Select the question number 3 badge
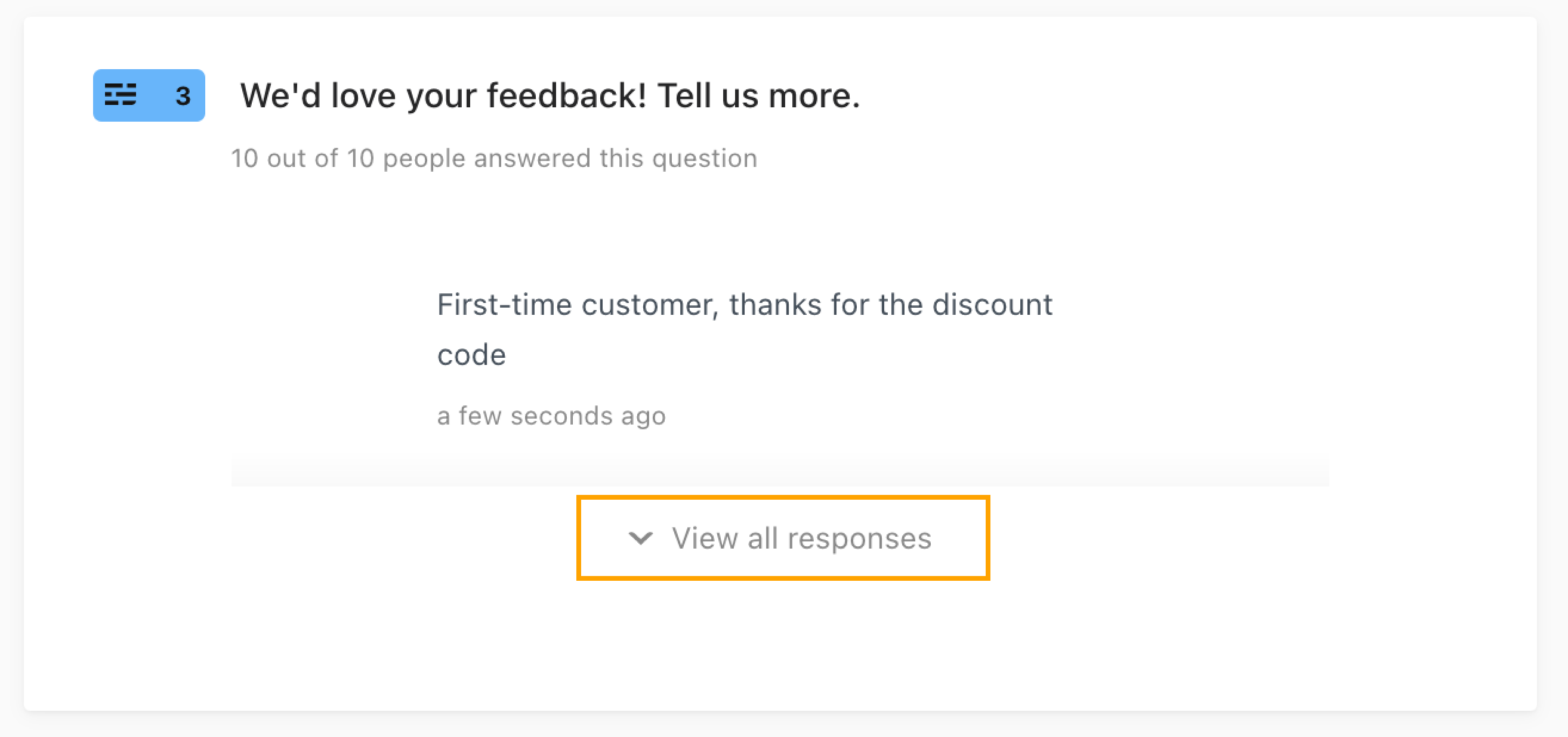The width and height of the screenshot is (1568, 737). tap(183, 96)
